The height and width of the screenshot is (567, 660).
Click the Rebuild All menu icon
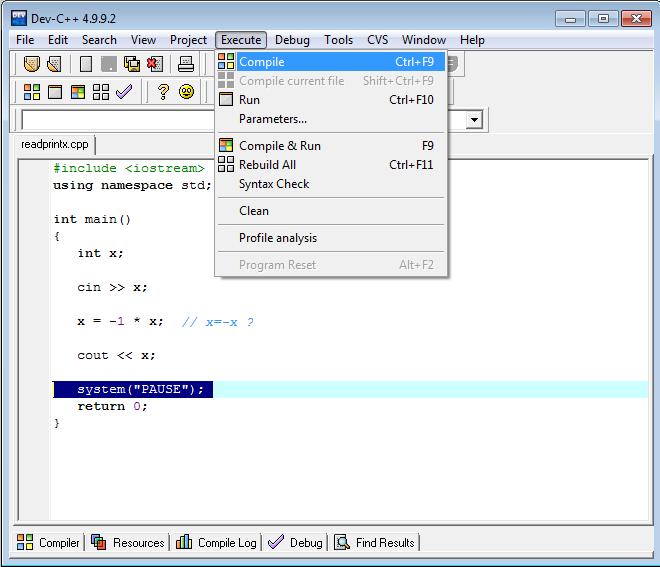point(226,164)
